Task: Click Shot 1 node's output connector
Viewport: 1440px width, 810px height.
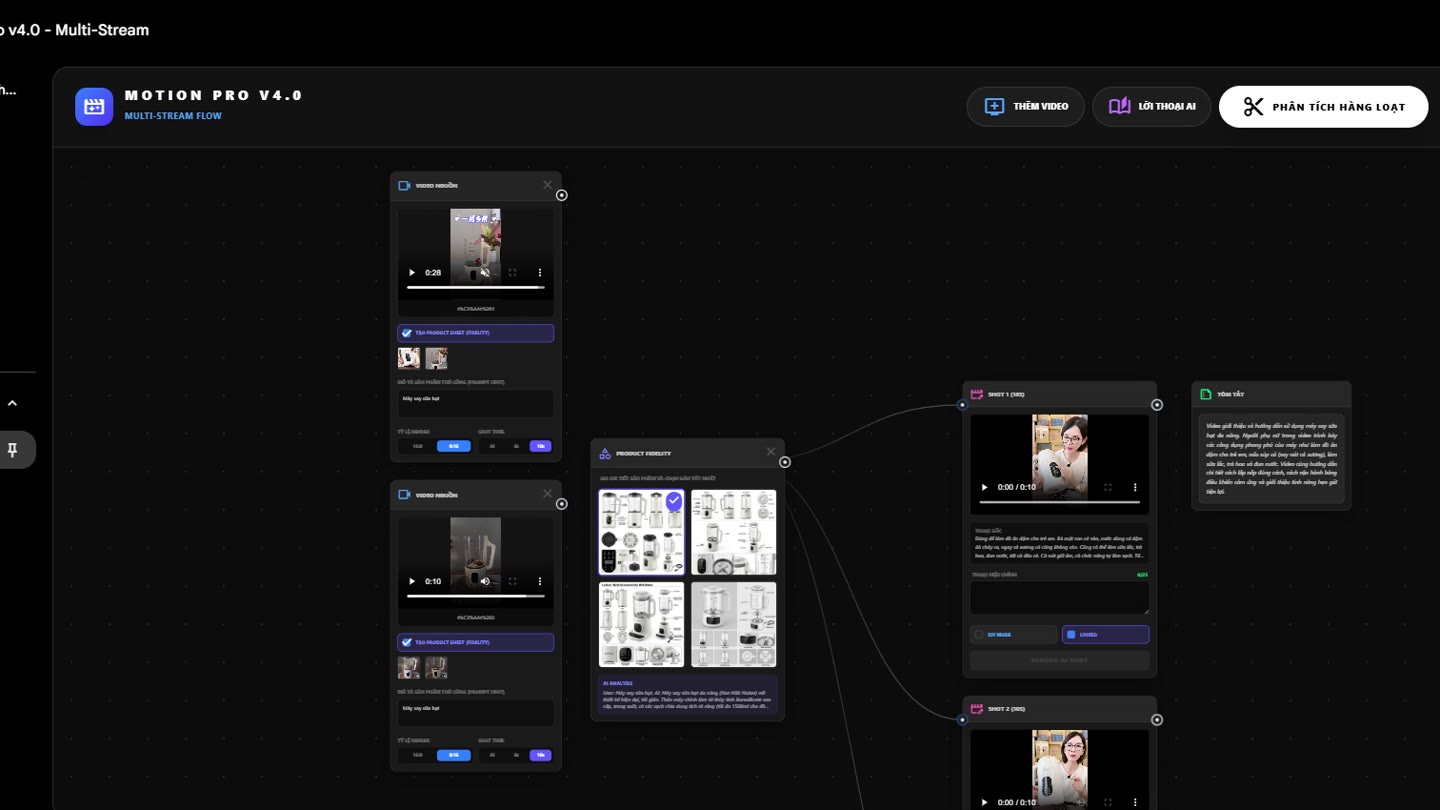Action: tap(1157, 405)
